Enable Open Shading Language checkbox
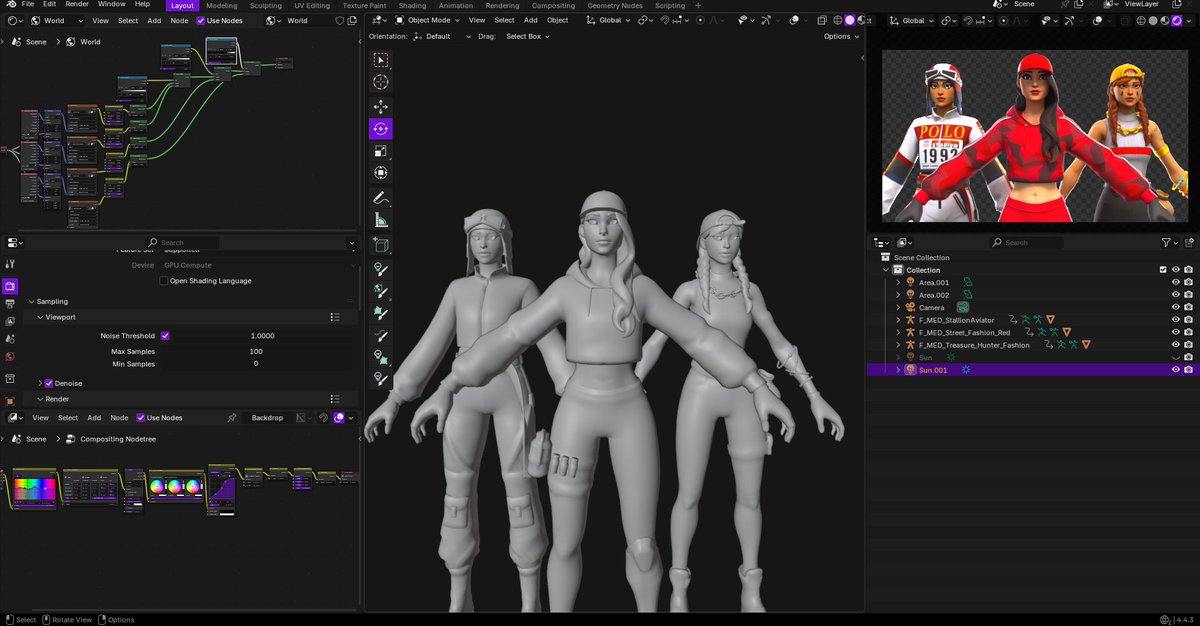The width and height of the screenshot is (1200, 626). (x=164, y=281)
